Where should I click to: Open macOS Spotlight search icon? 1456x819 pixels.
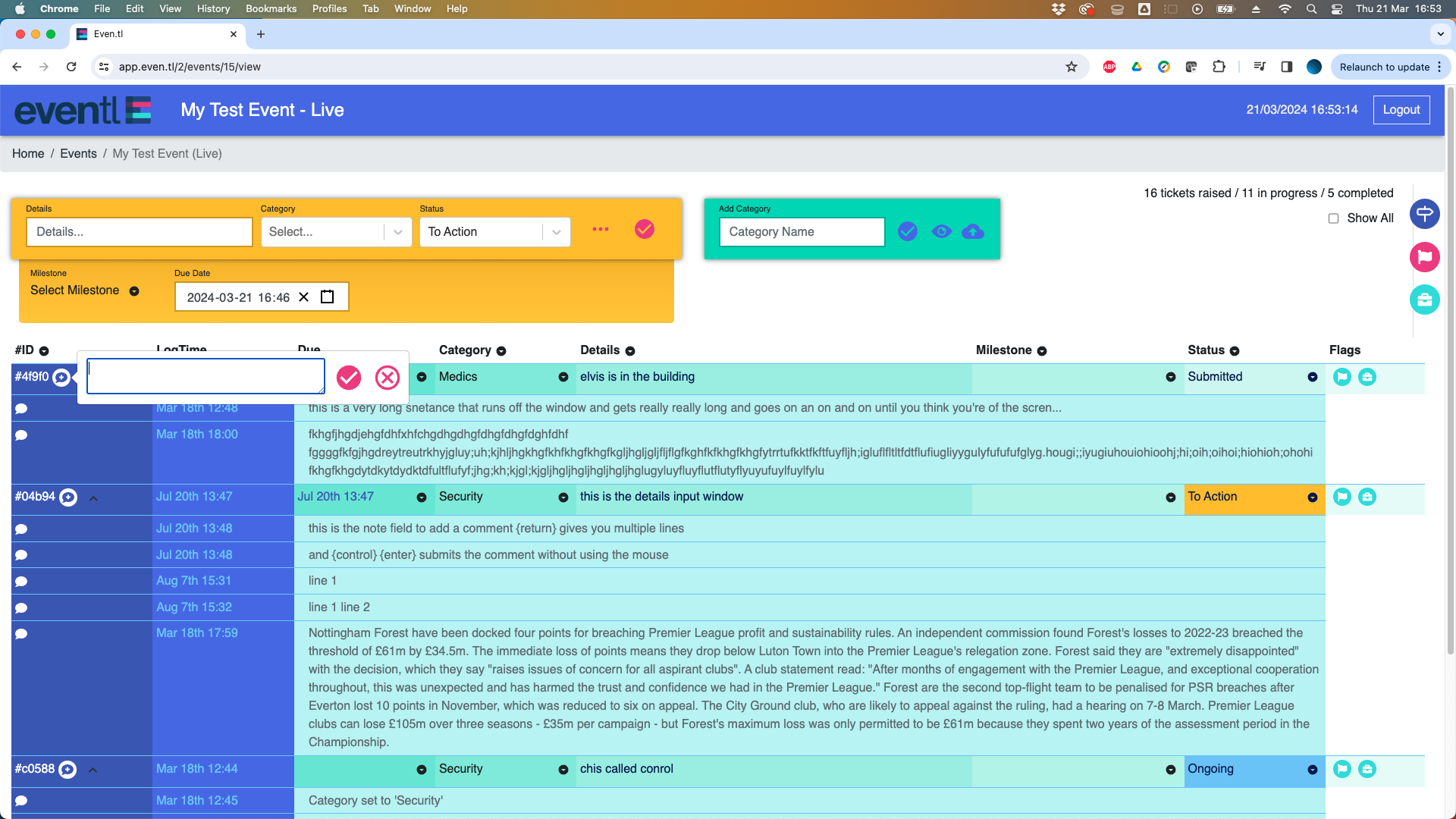(1311, 9)
